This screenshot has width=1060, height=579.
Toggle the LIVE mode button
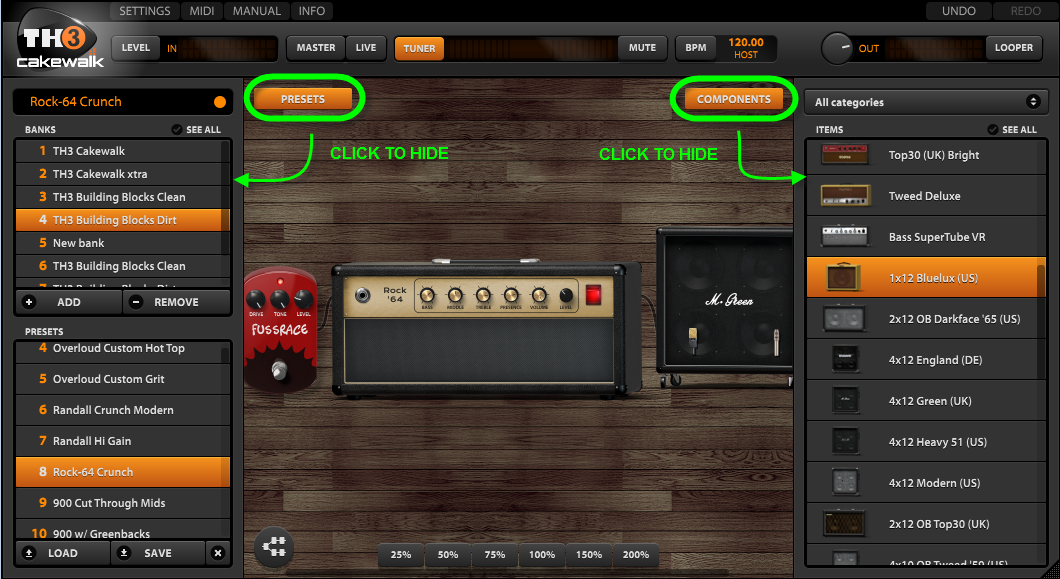tap(366, 48)
